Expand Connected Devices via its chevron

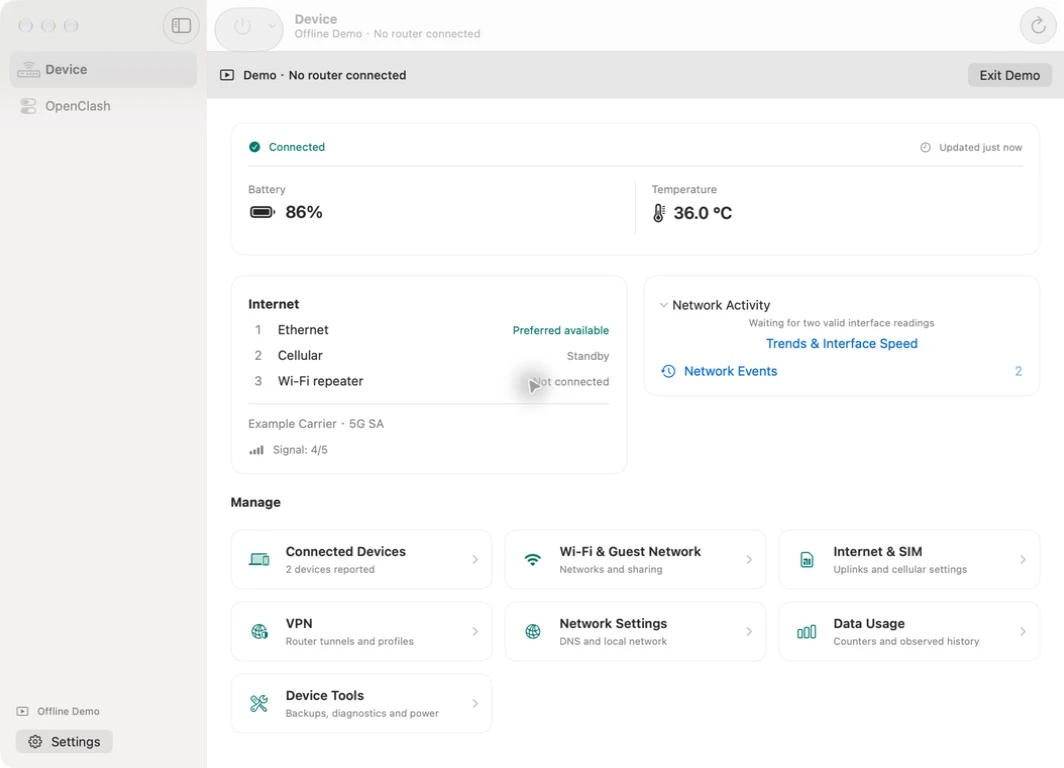pyautogui.click(x=475, y=560)
